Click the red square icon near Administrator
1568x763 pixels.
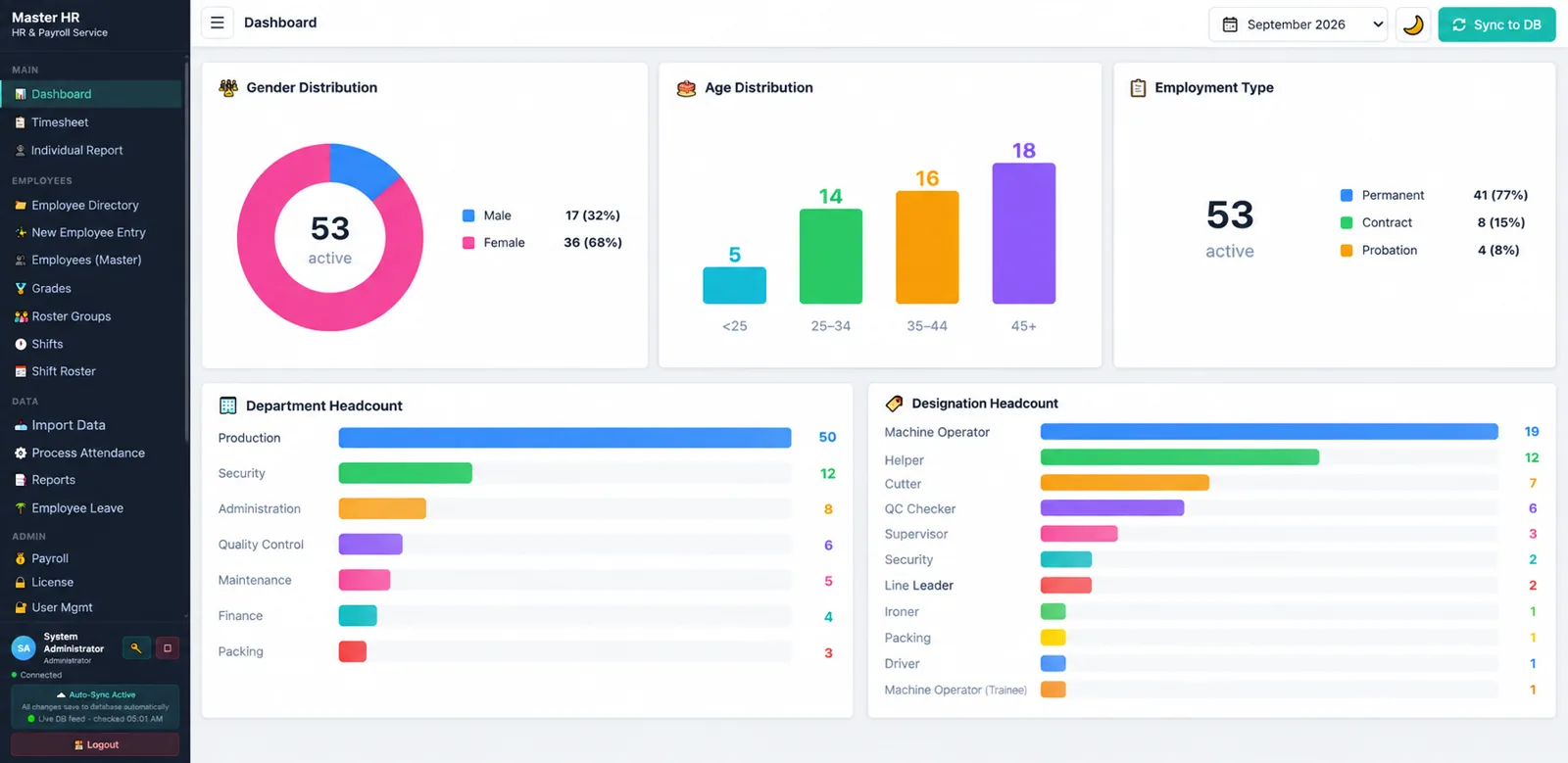tap(168, 647)
